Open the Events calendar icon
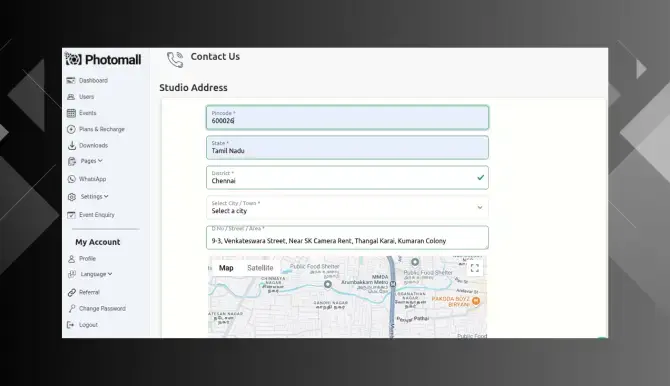Screen dimensions: 670x386 (71, 113)
